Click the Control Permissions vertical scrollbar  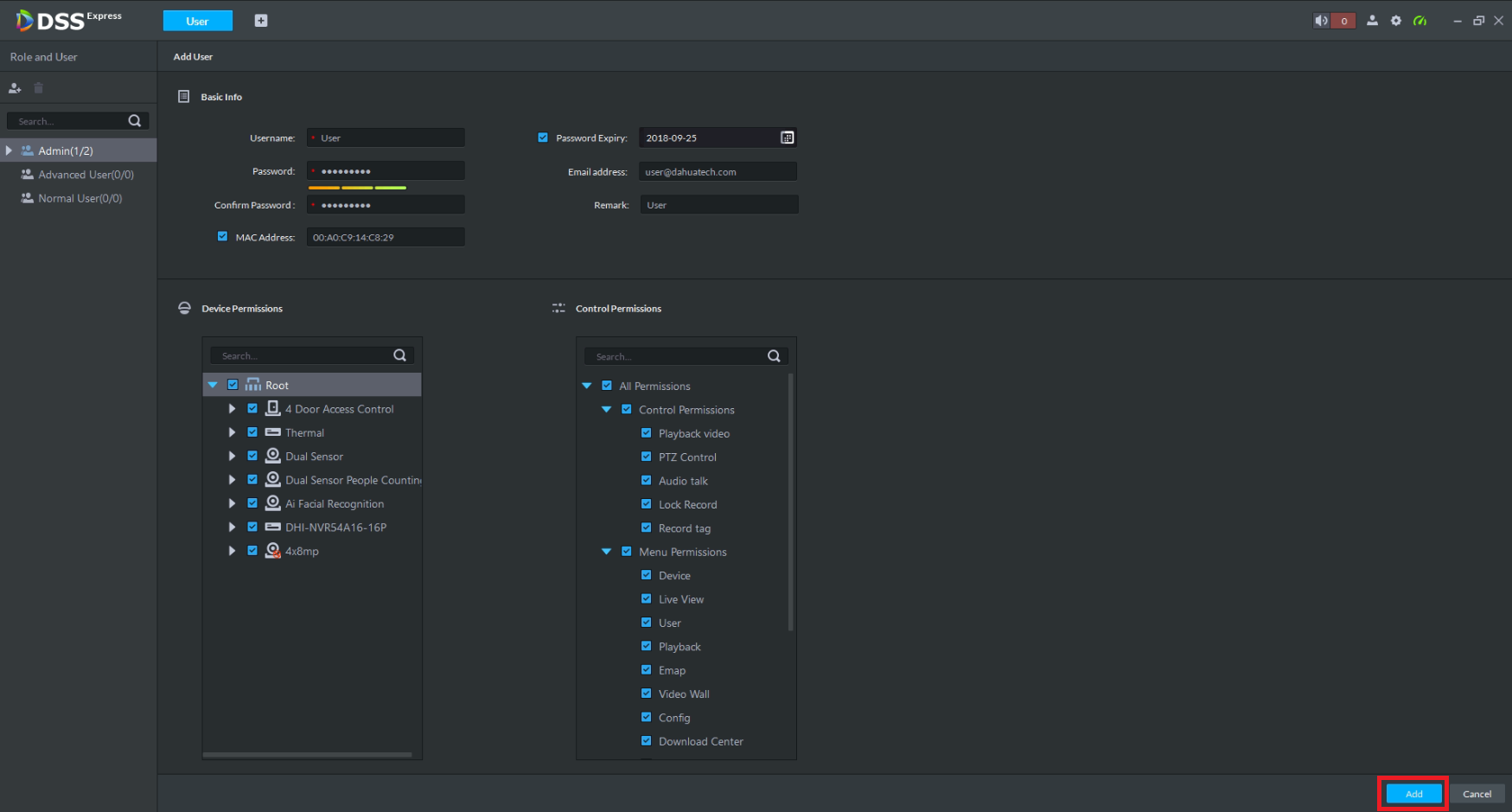pos(790,502)
